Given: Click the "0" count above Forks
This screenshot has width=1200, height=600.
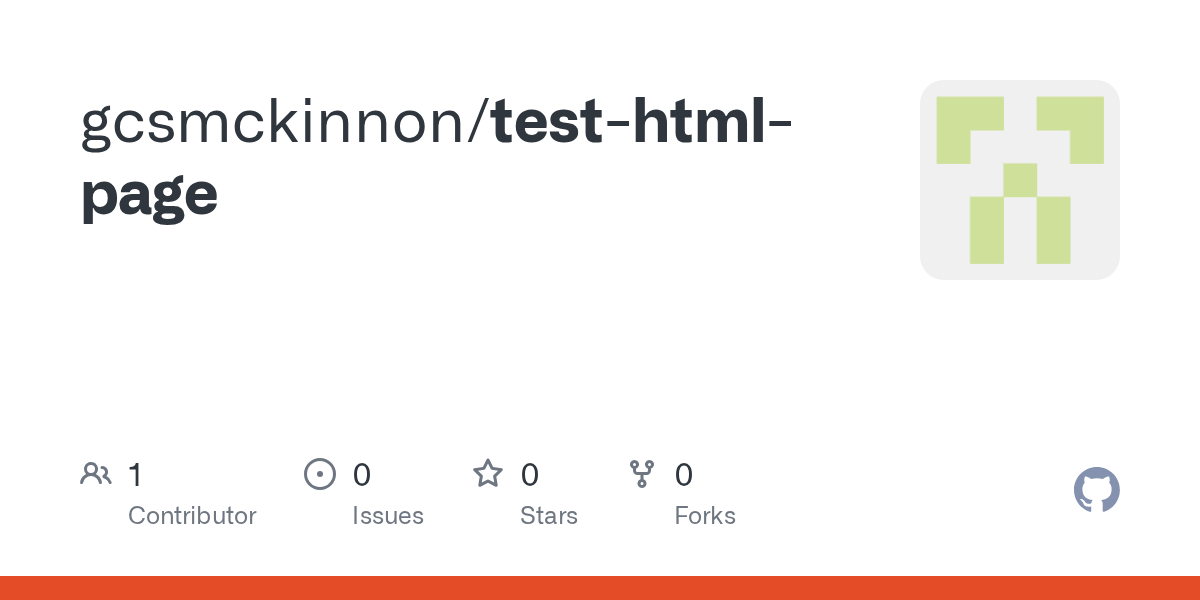Looking at the screenshot, I should point(684,474).
